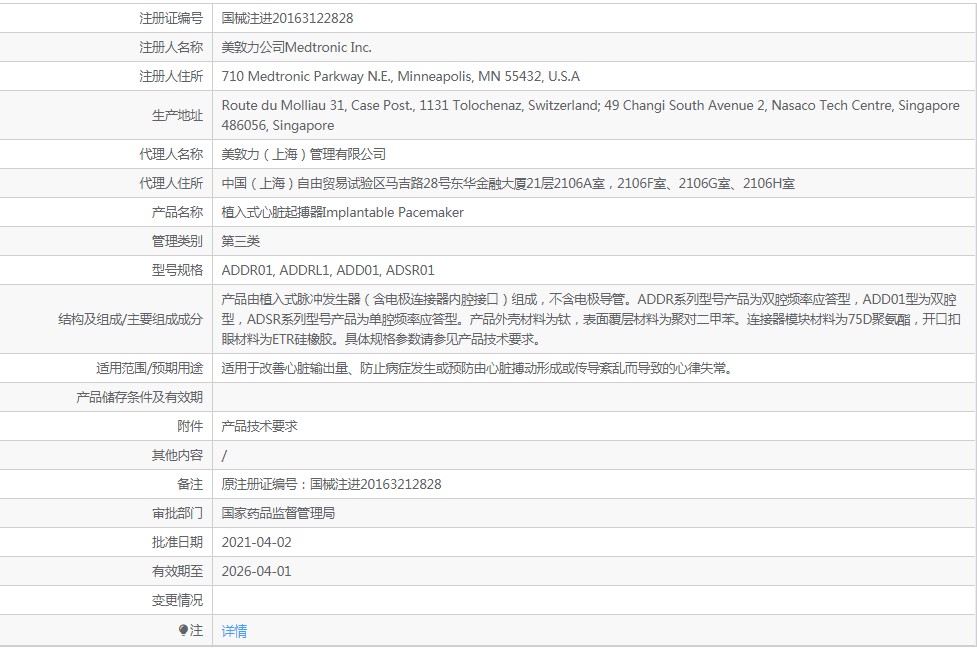
Task: Click the 变更情况 label
Action: pos(177,600)
